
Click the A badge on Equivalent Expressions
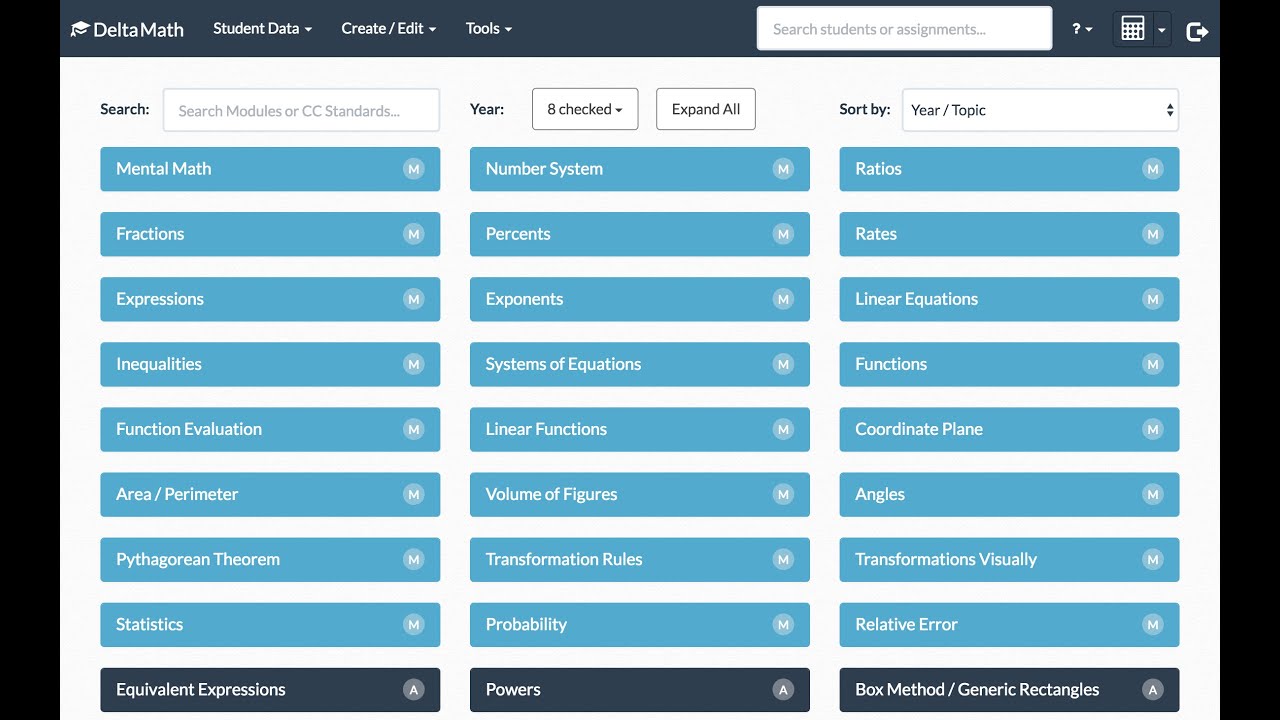(x=413, y=689)
